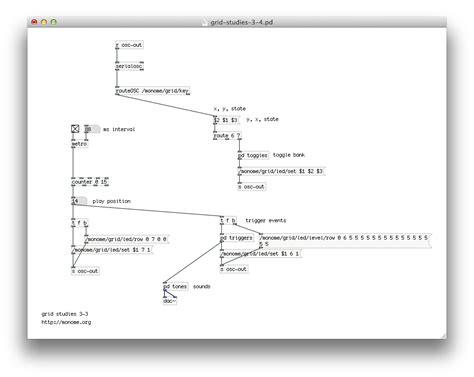Select the dac~ audio output object
The image size is (474, 377).
coord(170,301)
